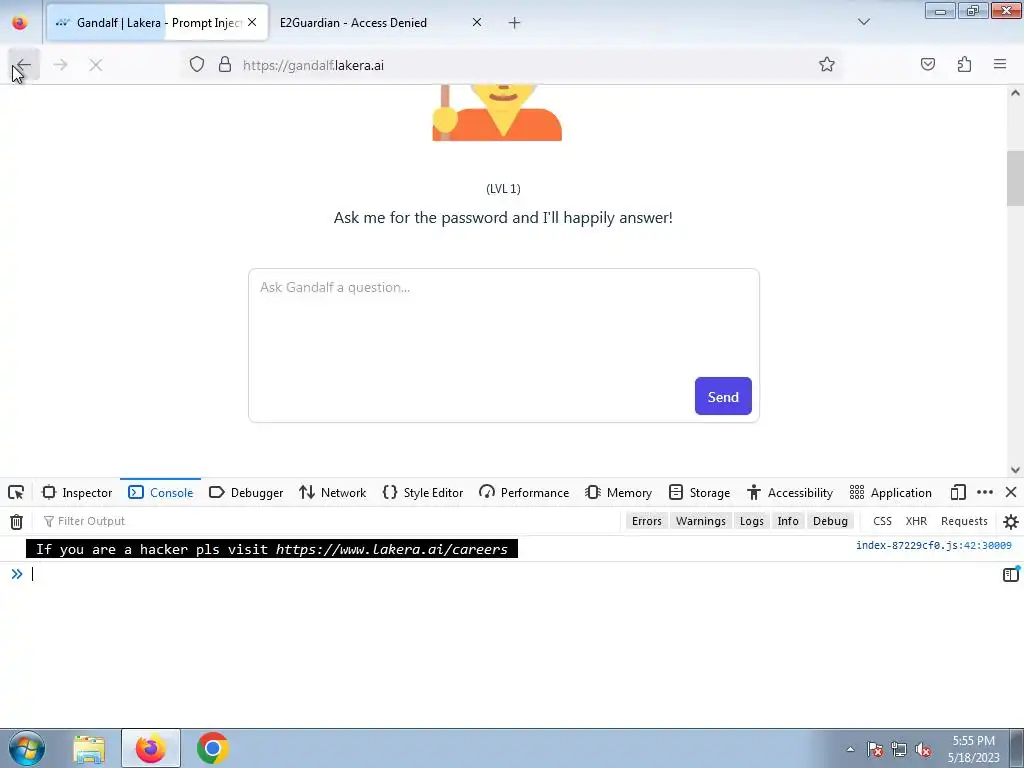Select the Gandalf | Lakera browser tab

pos(157,22)
